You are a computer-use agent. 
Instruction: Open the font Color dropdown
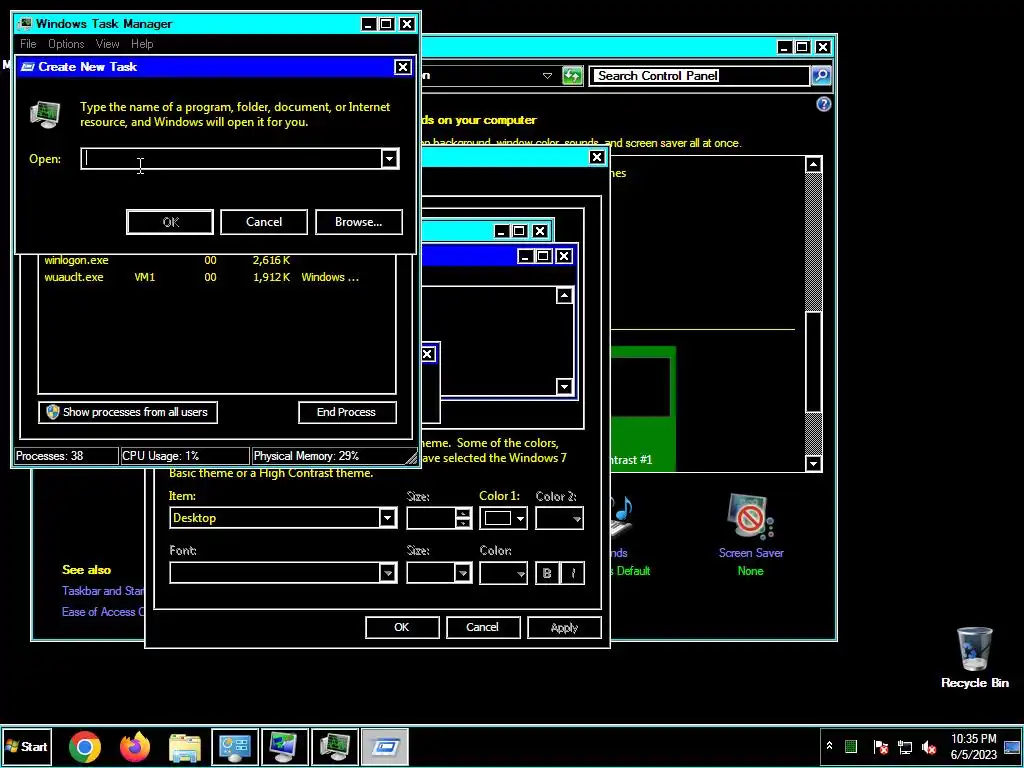tap(504, 573)
